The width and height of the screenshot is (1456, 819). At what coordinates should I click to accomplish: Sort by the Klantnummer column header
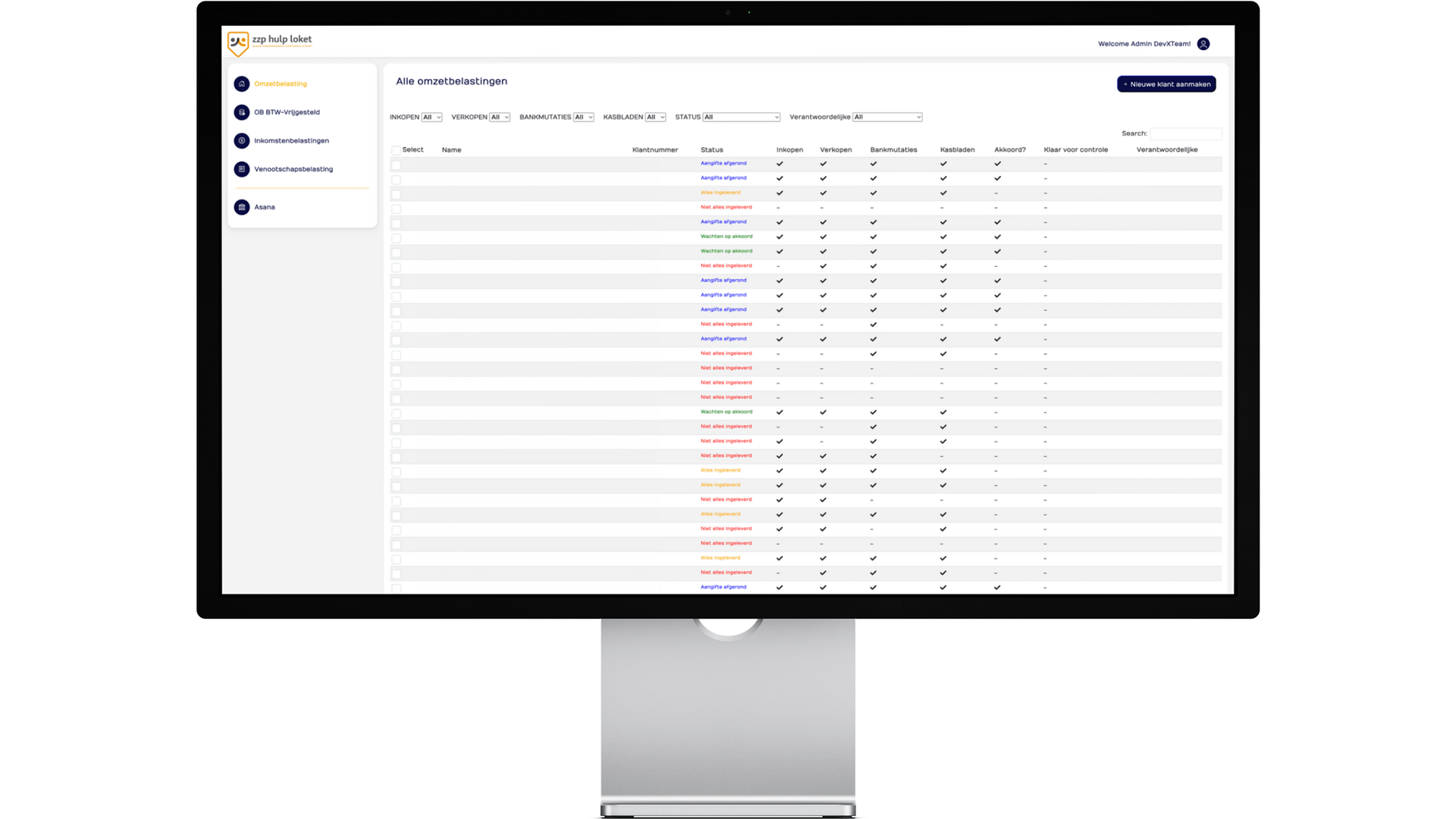654,150
